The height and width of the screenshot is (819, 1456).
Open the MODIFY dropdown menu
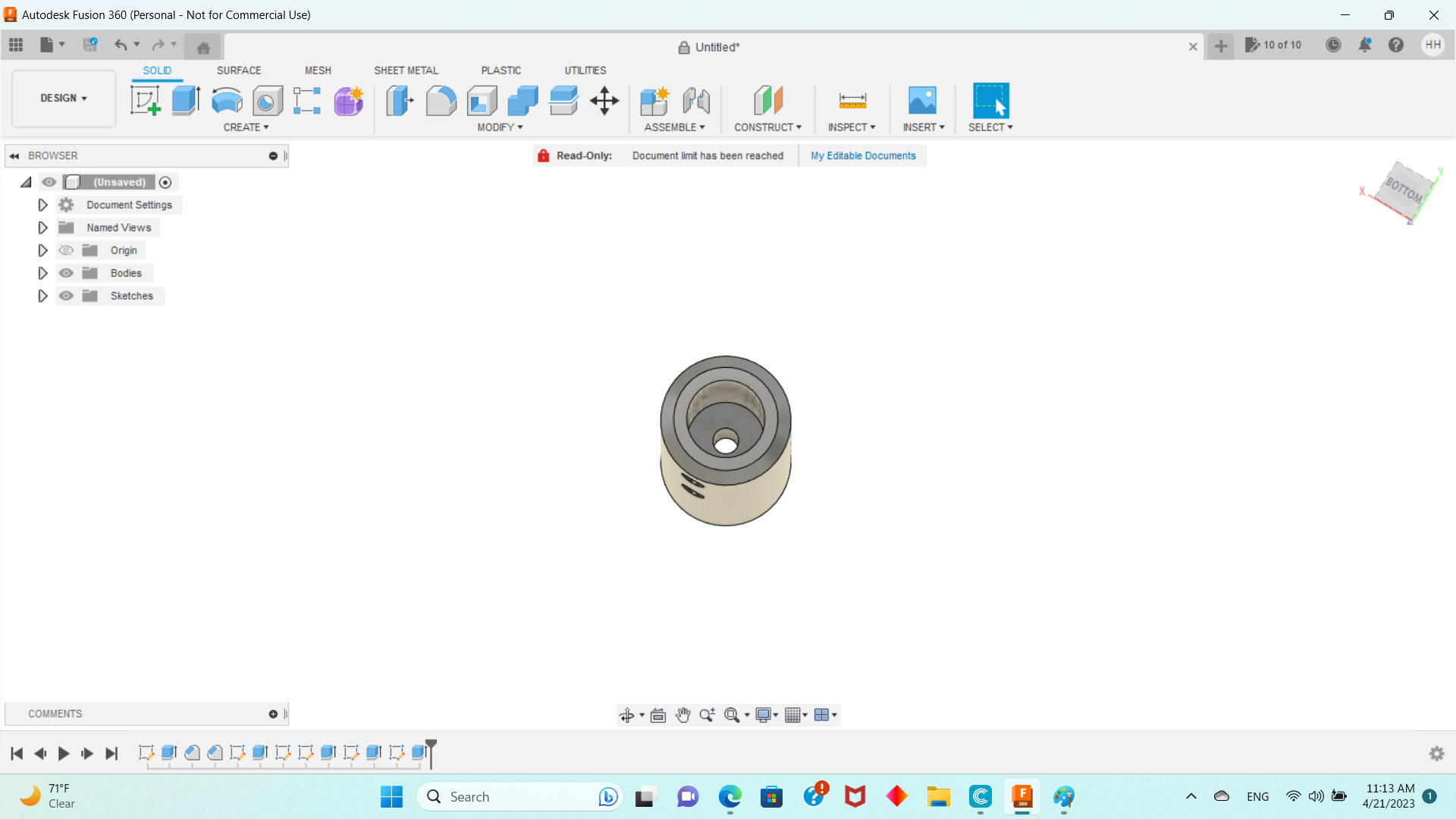500,127
